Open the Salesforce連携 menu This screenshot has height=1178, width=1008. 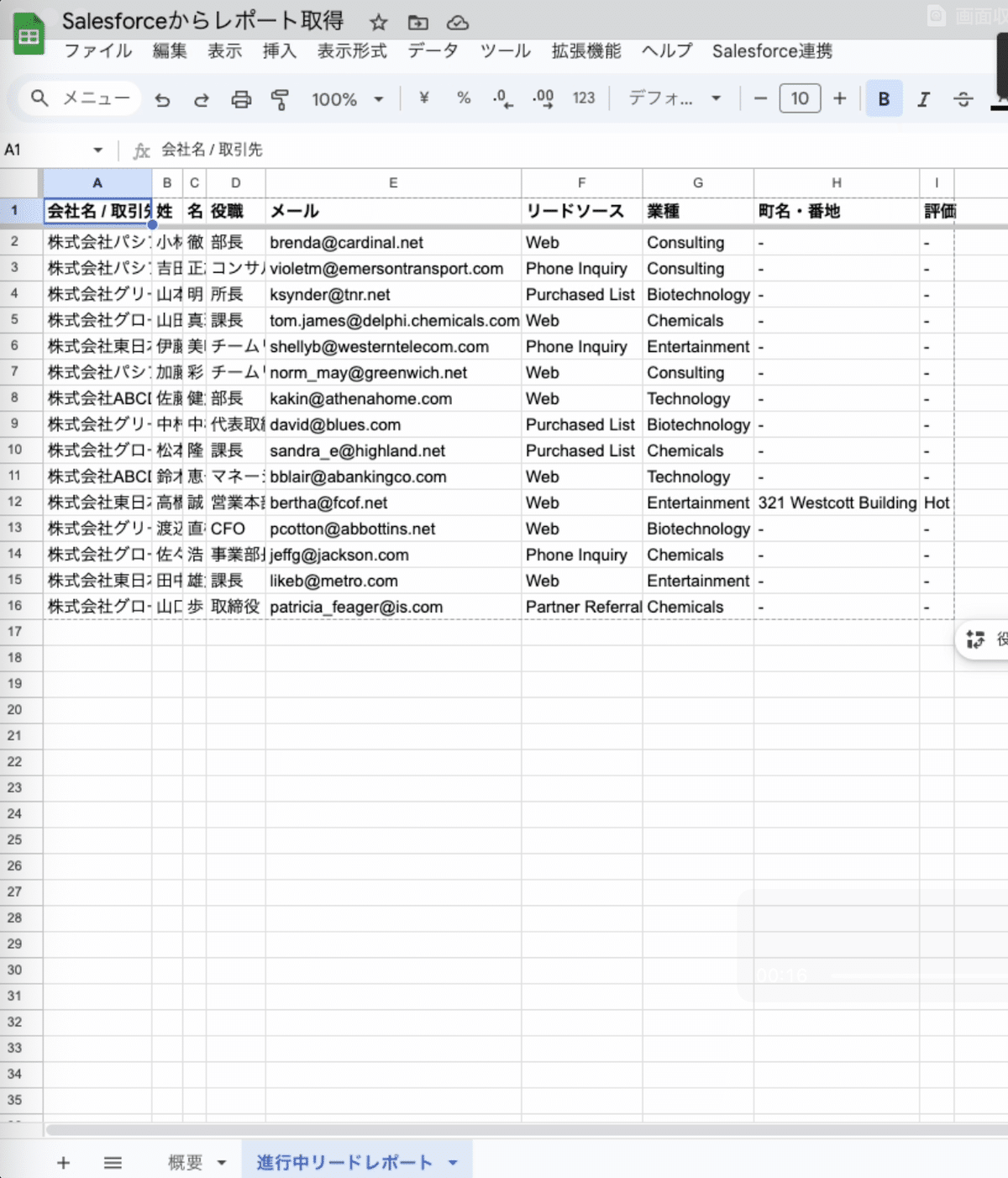pos(772,51)
